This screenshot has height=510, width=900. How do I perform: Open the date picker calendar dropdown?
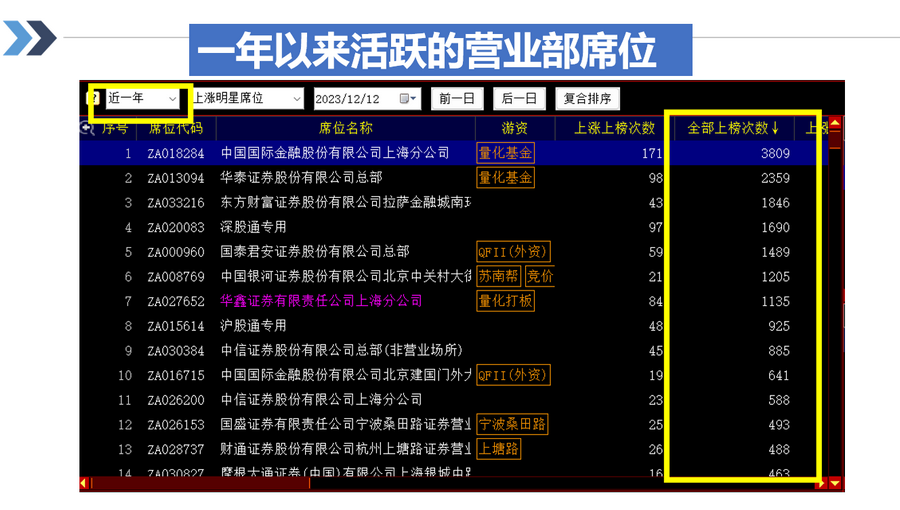pos(408,99)
